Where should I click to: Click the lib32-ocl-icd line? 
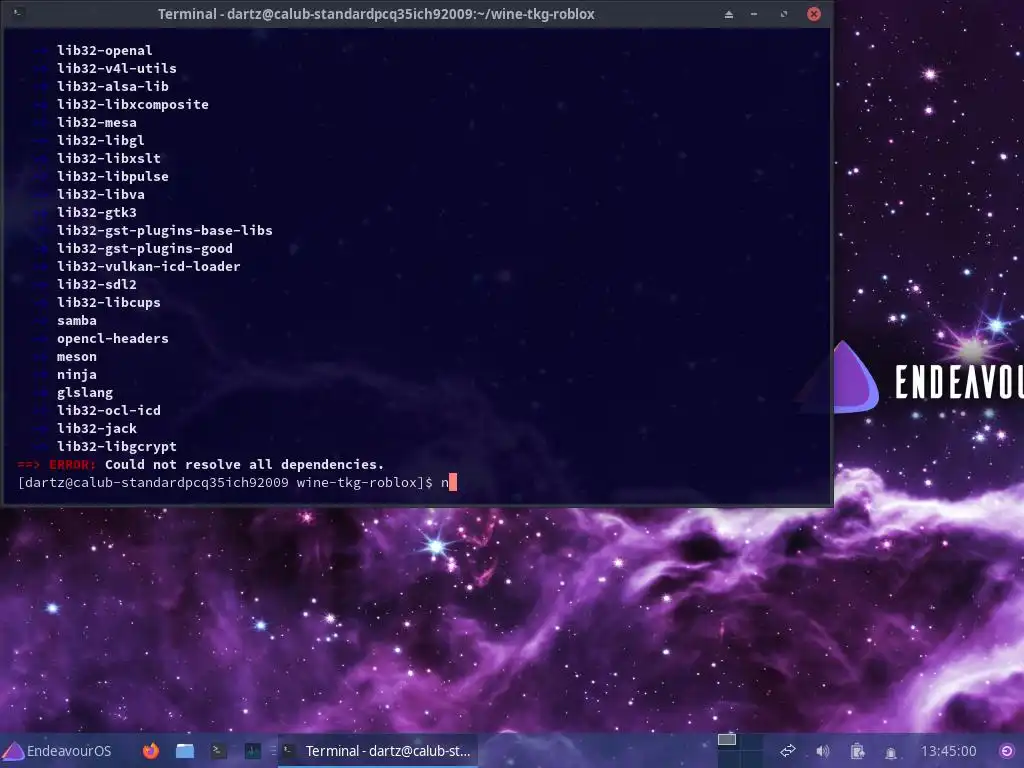108,410
